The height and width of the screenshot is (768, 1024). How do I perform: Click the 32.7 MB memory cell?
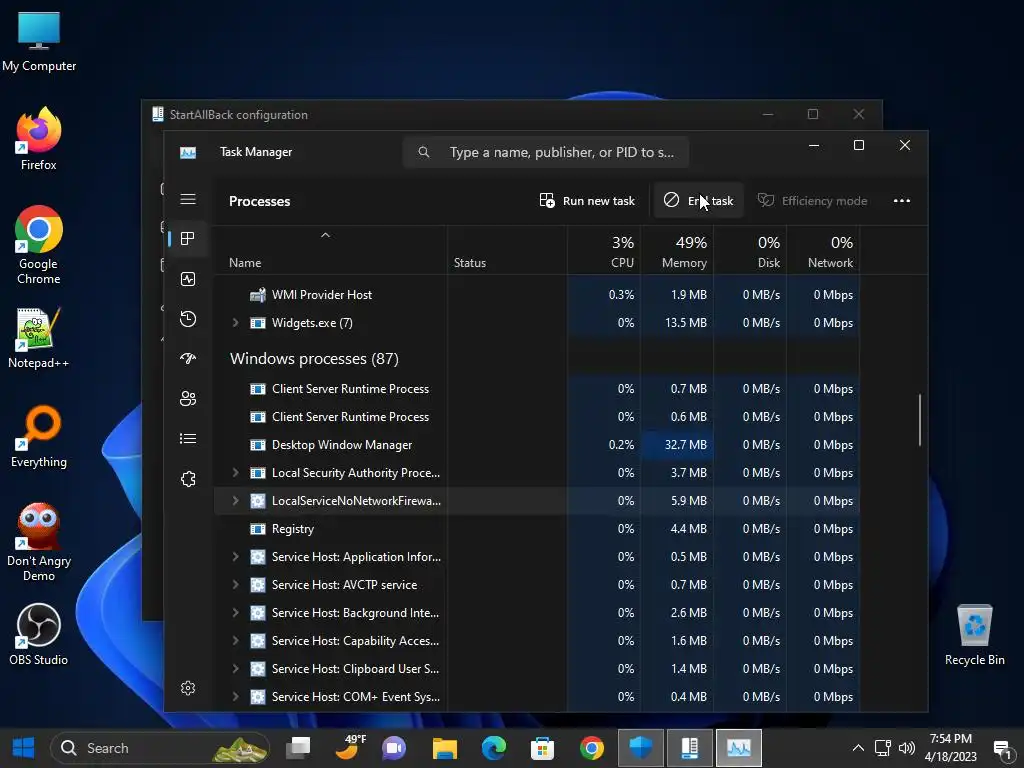[x=677, y=445]
